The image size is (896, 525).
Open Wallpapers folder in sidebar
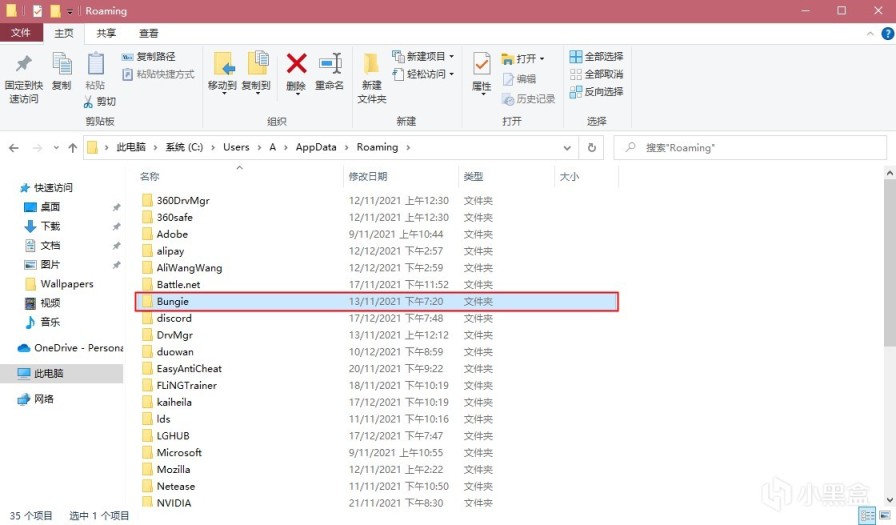(59, 284)
